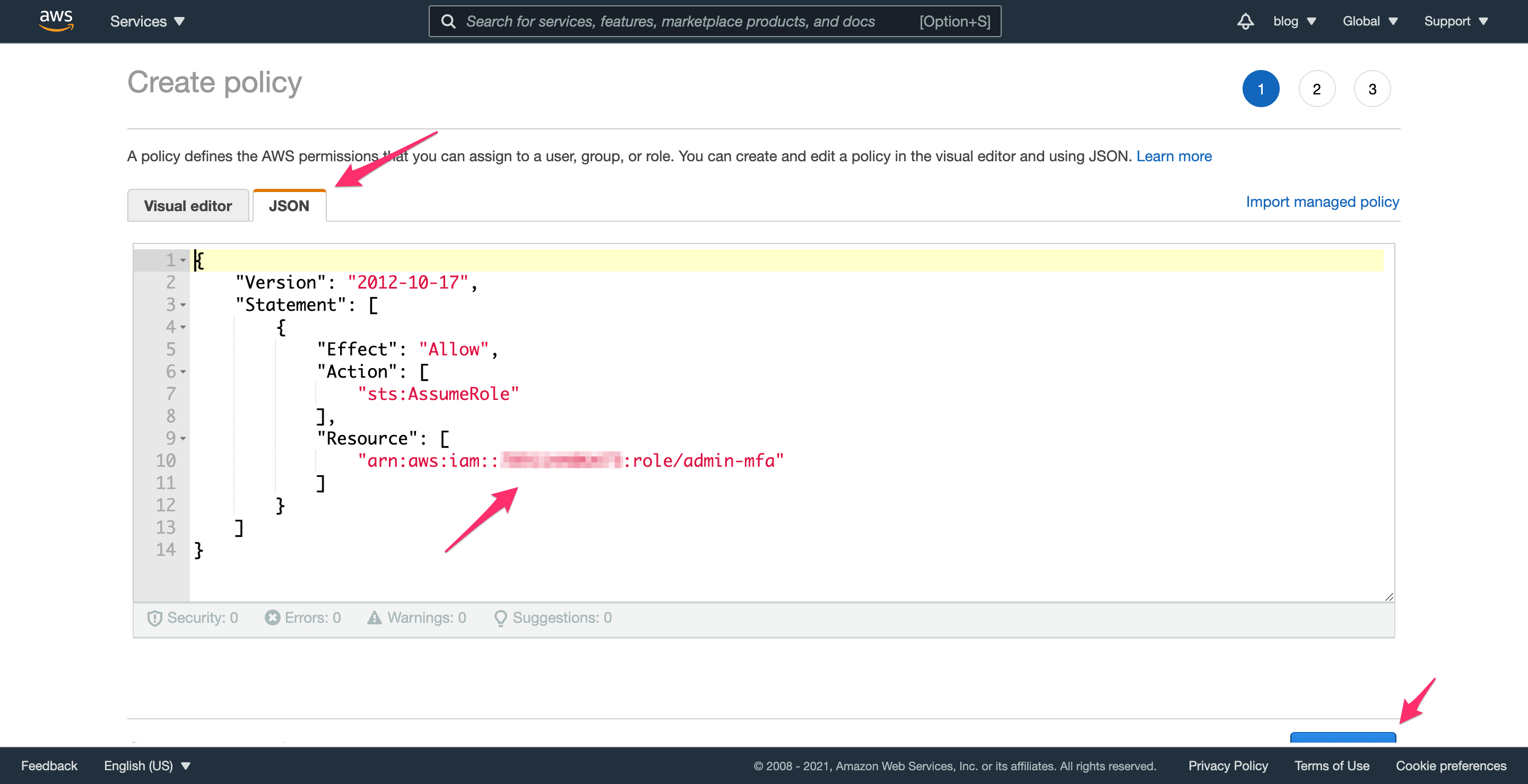This screenshot has height=784, width=1528.
Task: Click the "Action" key on line 6
Action: click(x=357, y=372)
